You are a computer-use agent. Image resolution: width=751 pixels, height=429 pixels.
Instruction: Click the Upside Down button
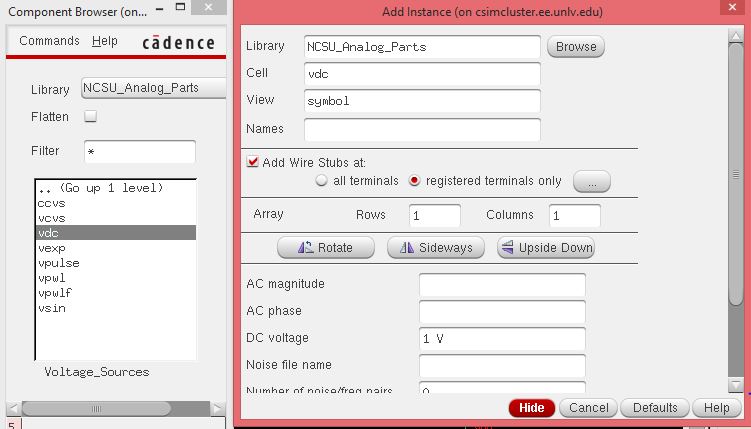point(546,248)
